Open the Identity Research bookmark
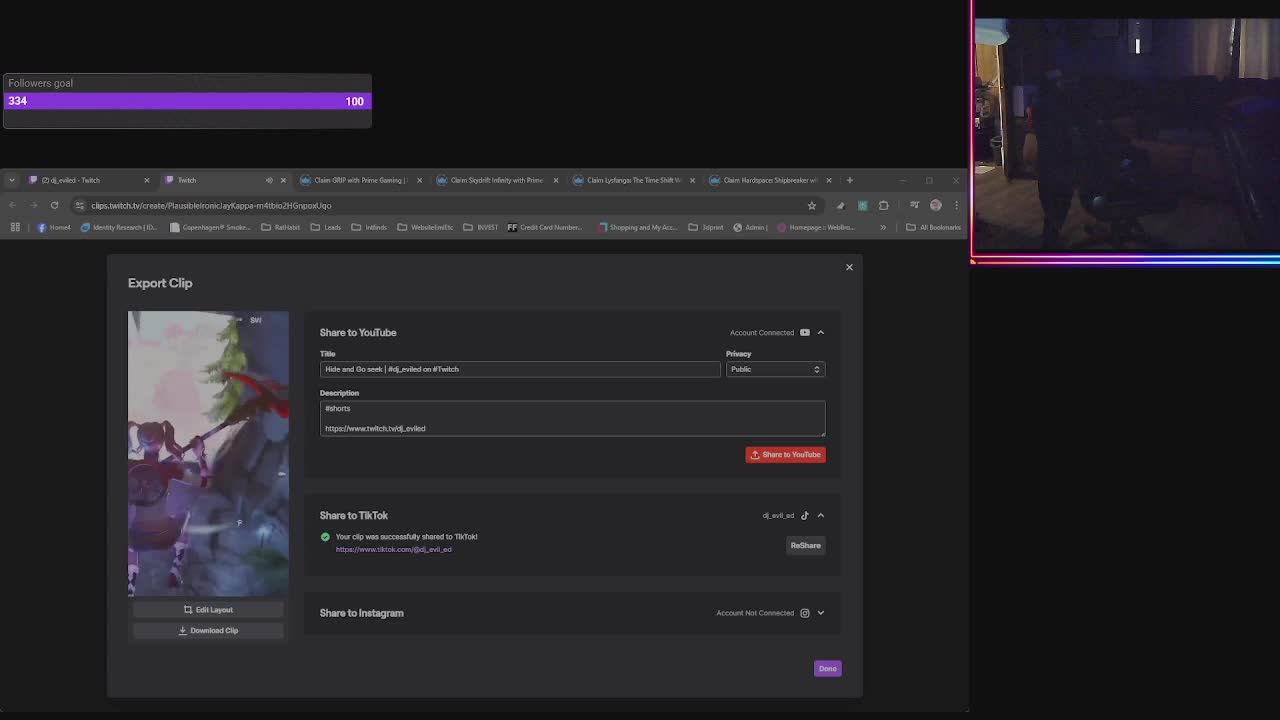Image resolution: width=1280 pixels, height=720 pixels. click(x=119, y=227)
